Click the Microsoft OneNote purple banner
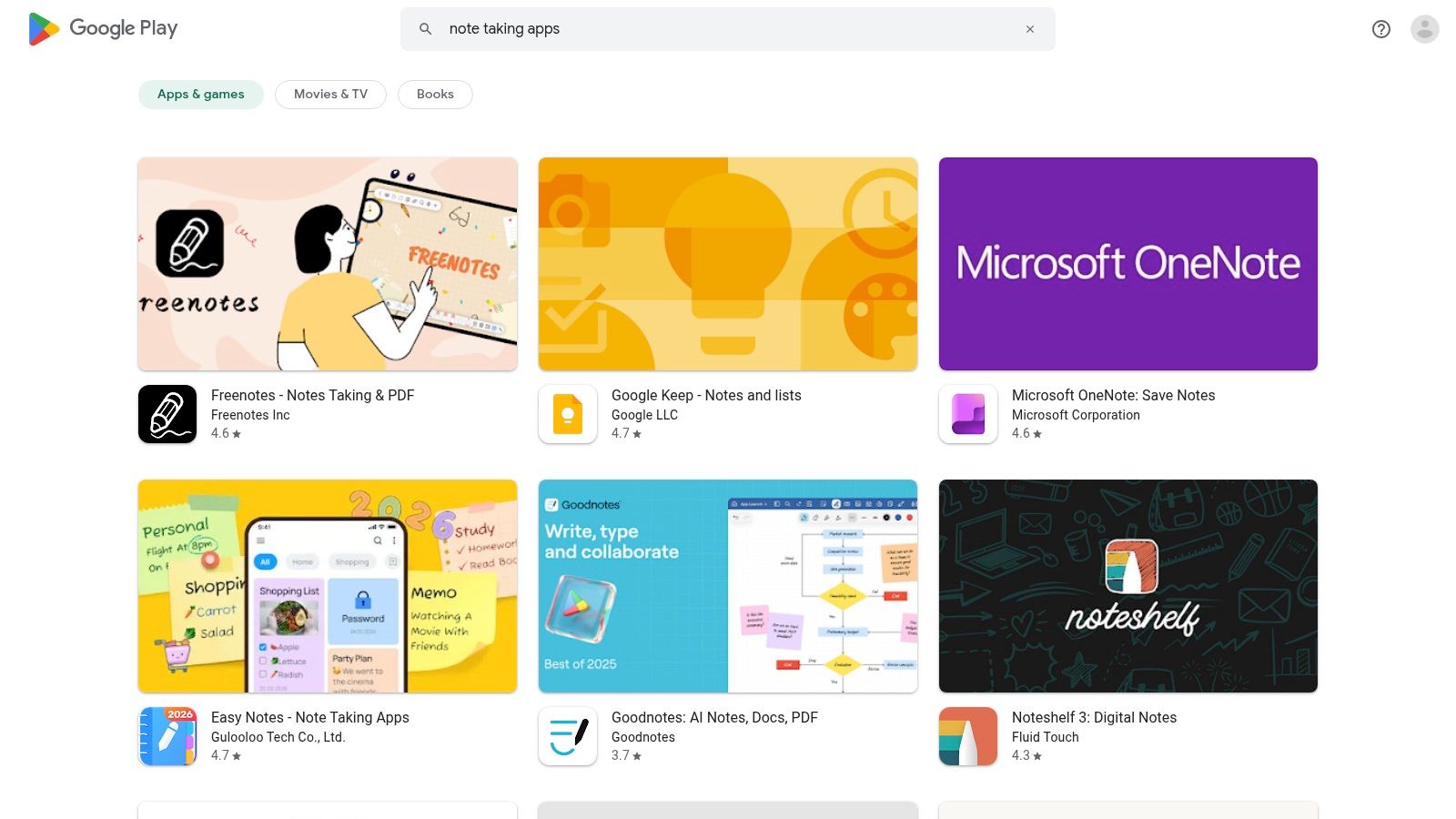 [1127, 264]
